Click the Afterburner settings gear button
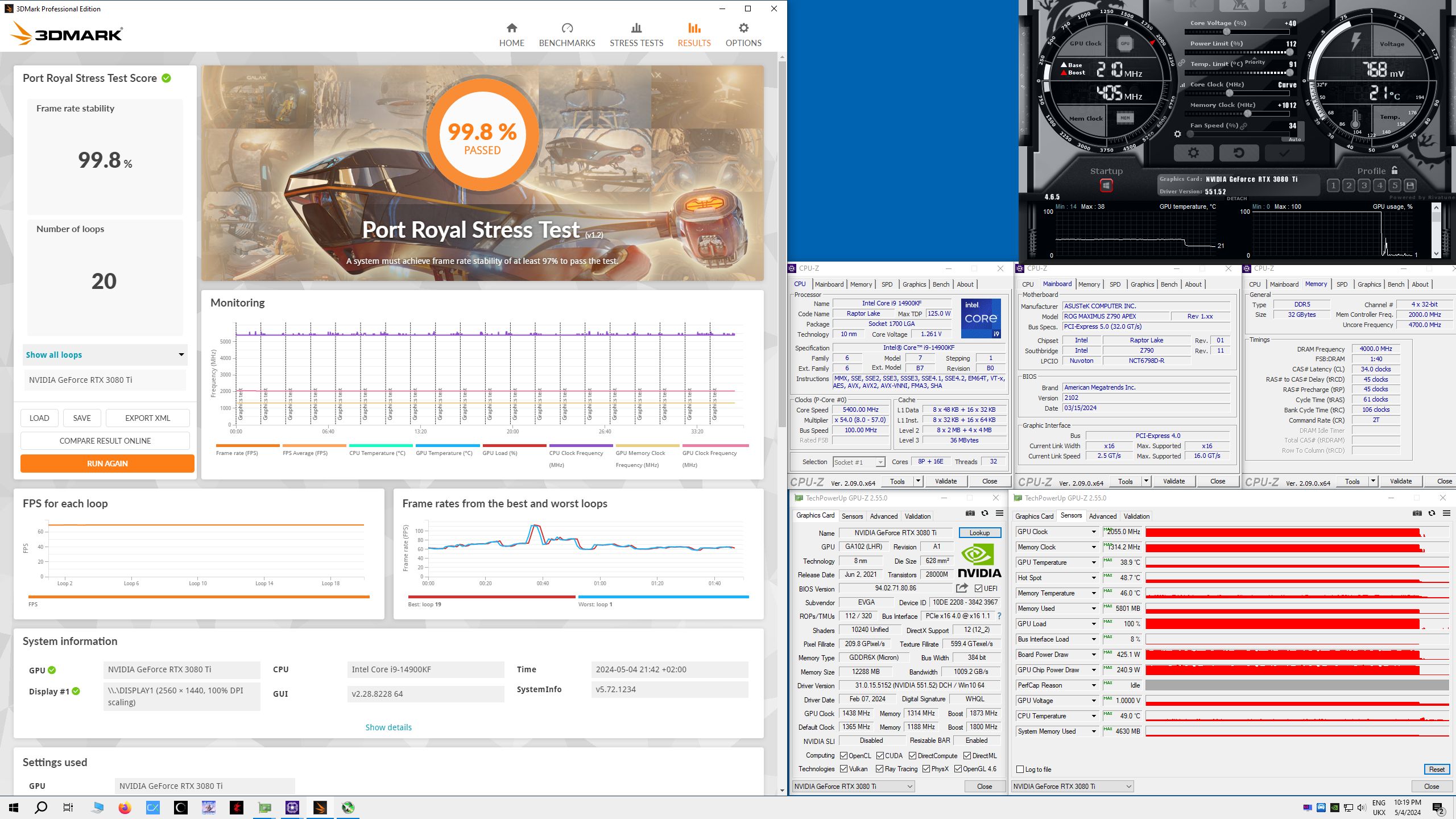The width and height of the screenshot is (1456, 819). pyautogui.click(x=1193, y=153)
